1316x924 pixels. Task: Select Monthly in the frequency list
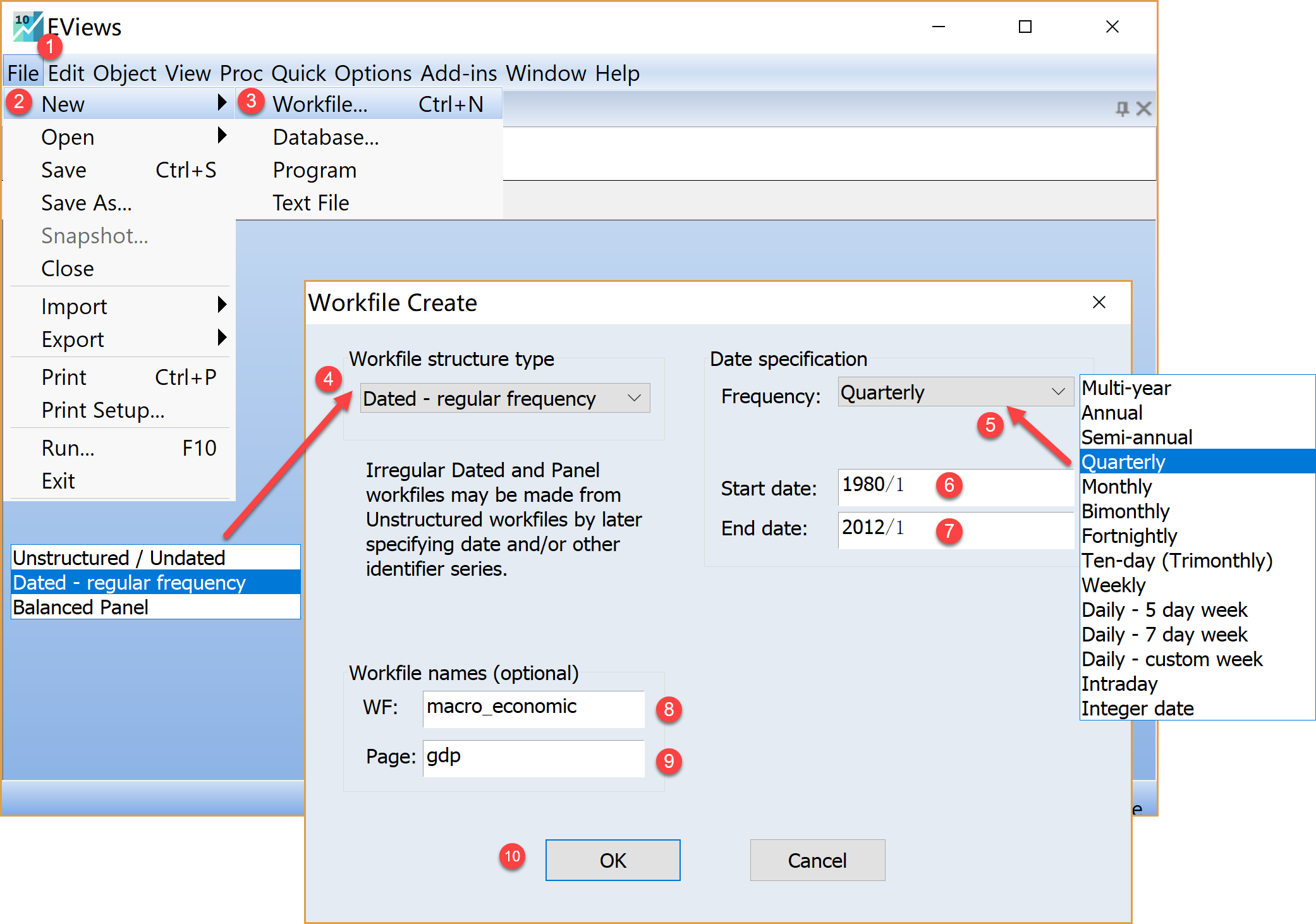pos(1117,487)
